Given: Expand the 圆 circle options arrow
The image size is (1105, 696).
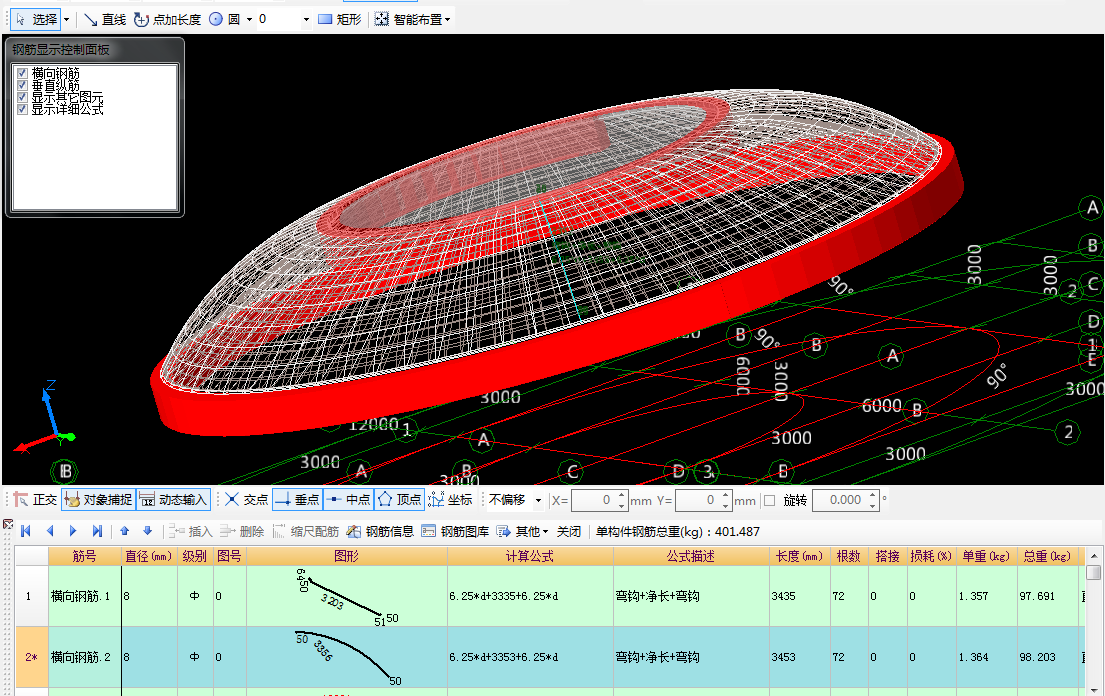Looking at the screenshot, I should pos(249,20).
